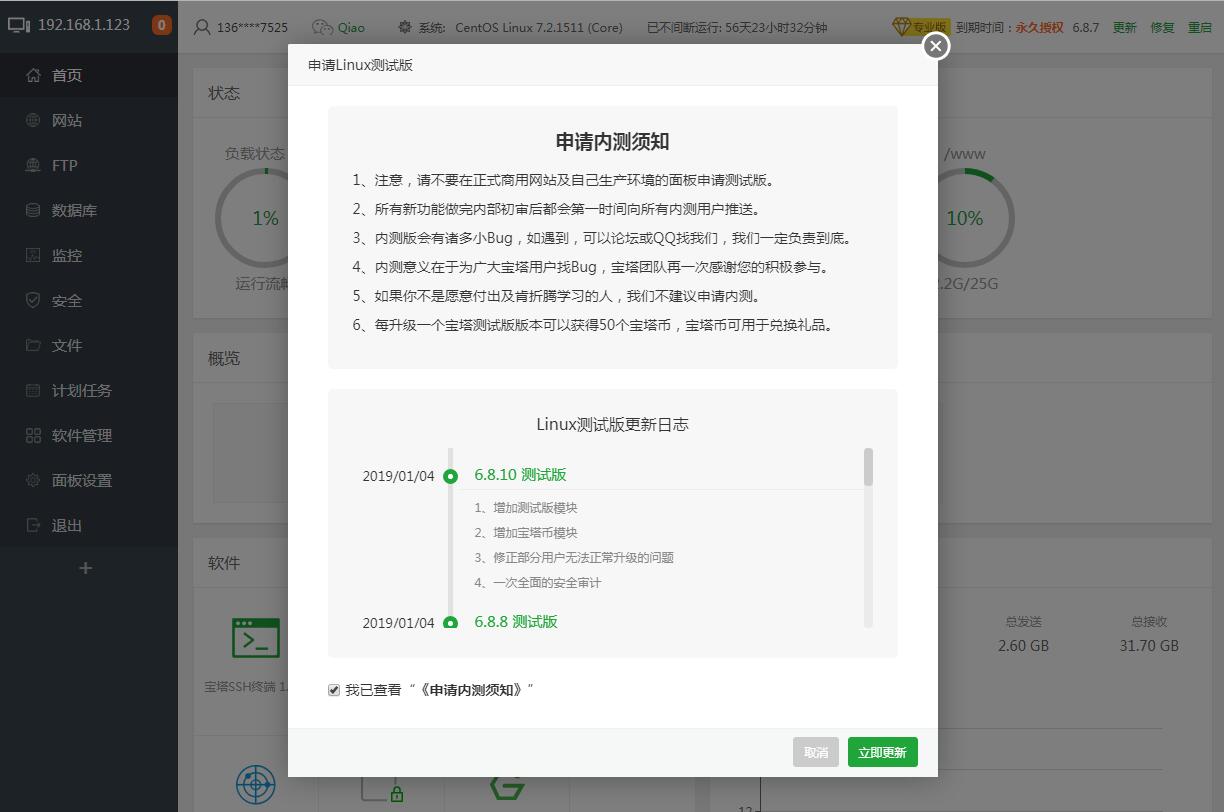Click the gear icon beside 系统 label
Image resolution: width=1224 pixels, height=812 pixels.
404,28
